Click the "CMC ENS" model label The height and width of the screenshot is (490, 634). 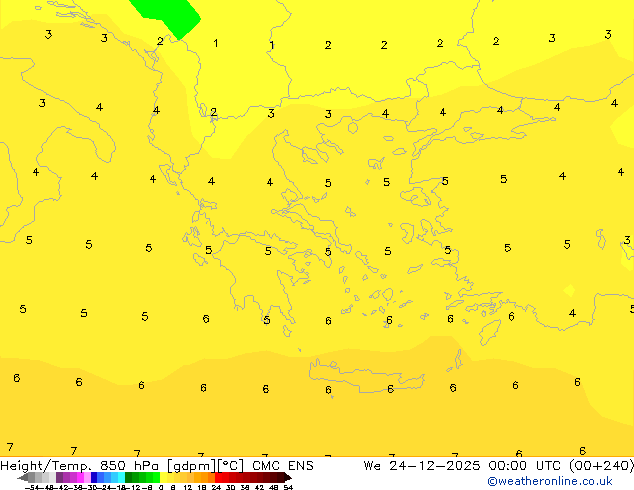pos(285,465)
